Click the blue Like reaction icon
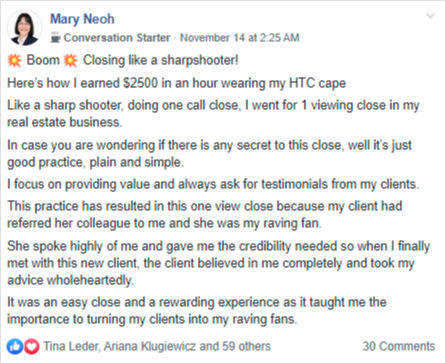Image resolution: width=445 pixels, height=363 pixels. click(15, 346)
